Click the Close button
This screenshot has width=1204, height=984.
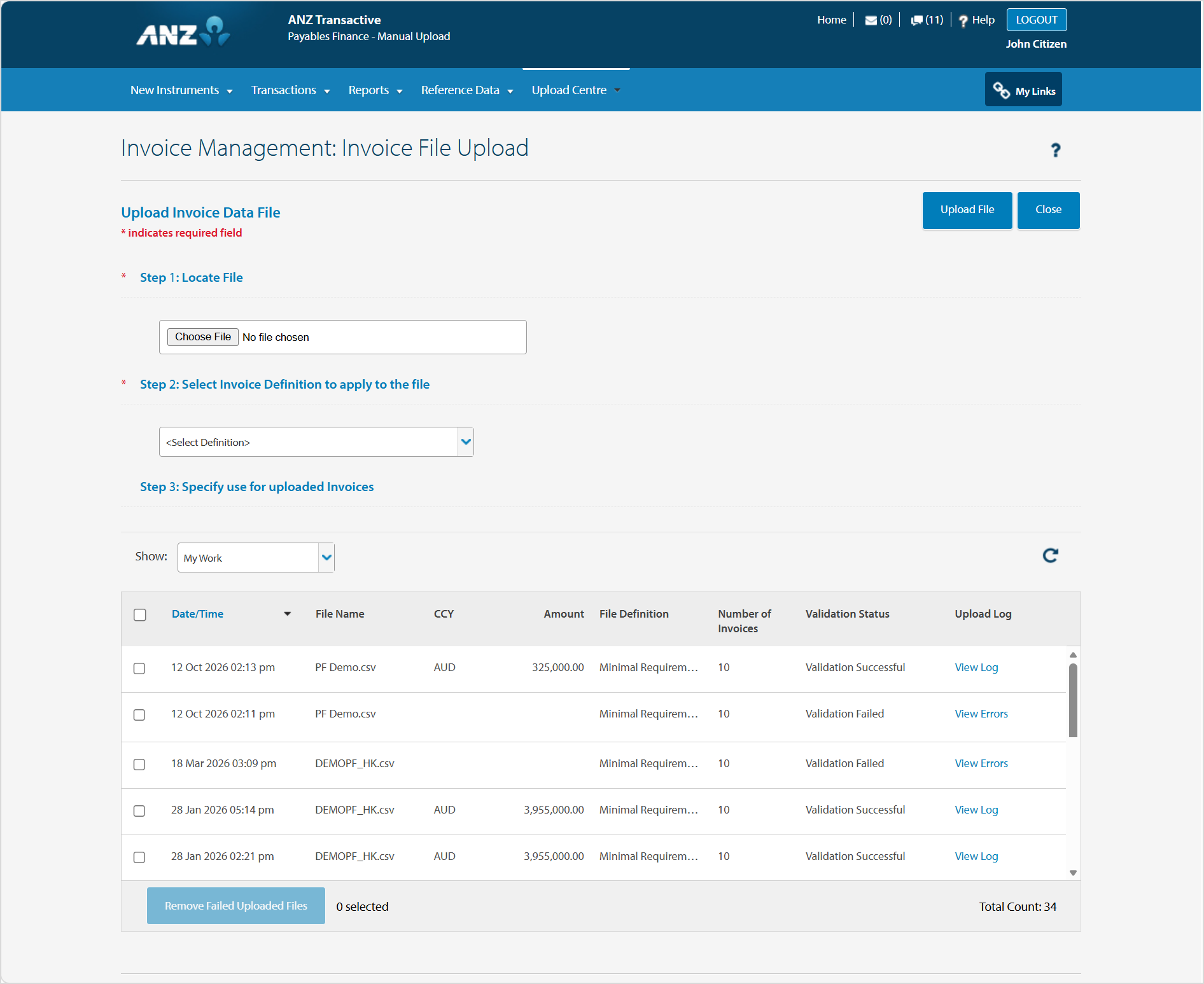(x=1048, y=210)
